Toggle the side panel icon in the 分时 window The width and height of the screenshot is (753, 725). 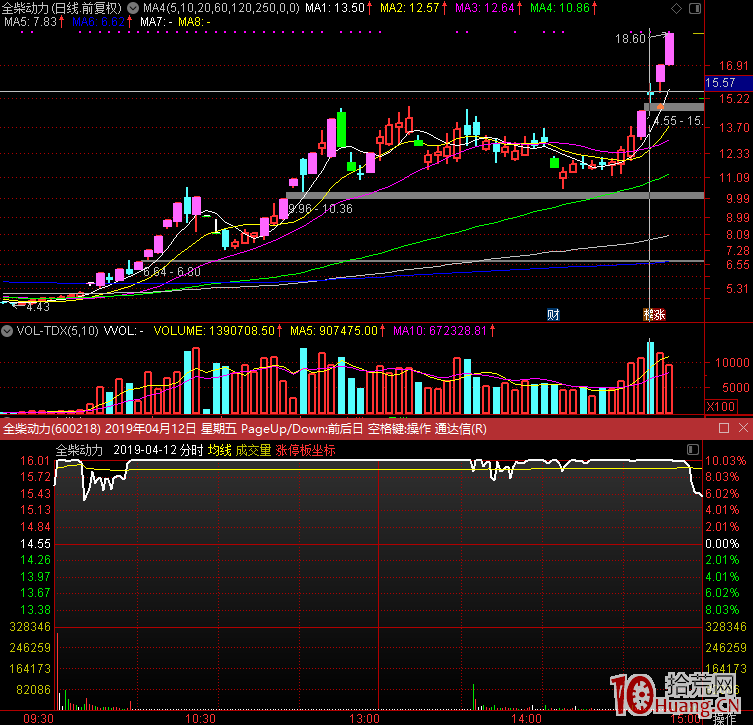(x=692, y=449)
